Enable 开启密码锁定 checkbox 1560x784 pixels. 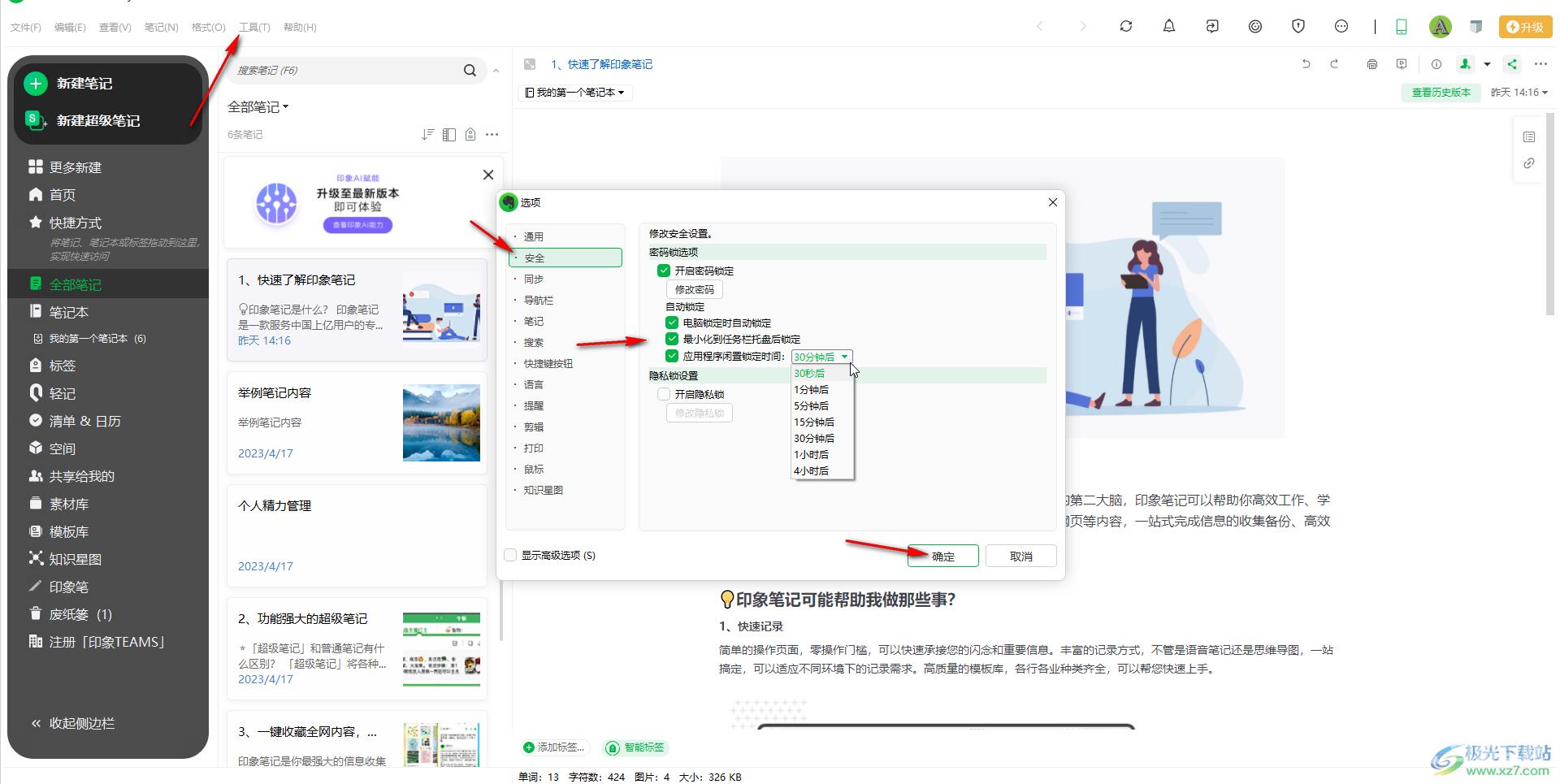click(664, 271)
